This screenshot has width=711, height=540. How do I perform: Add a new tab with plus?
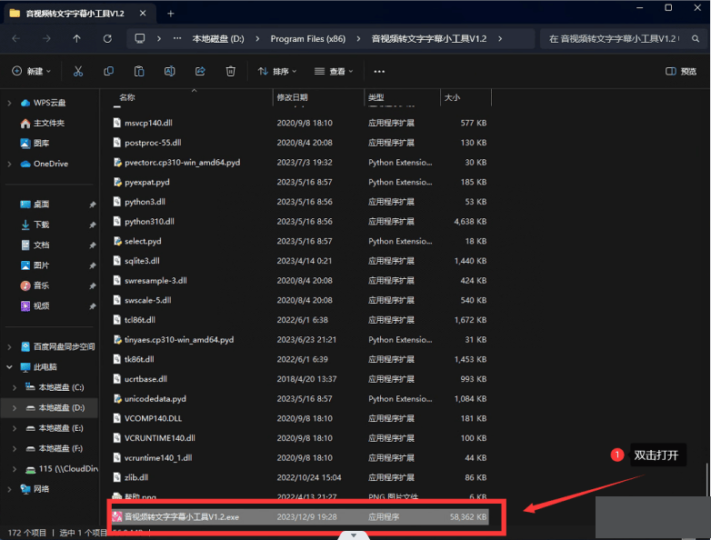170,14
